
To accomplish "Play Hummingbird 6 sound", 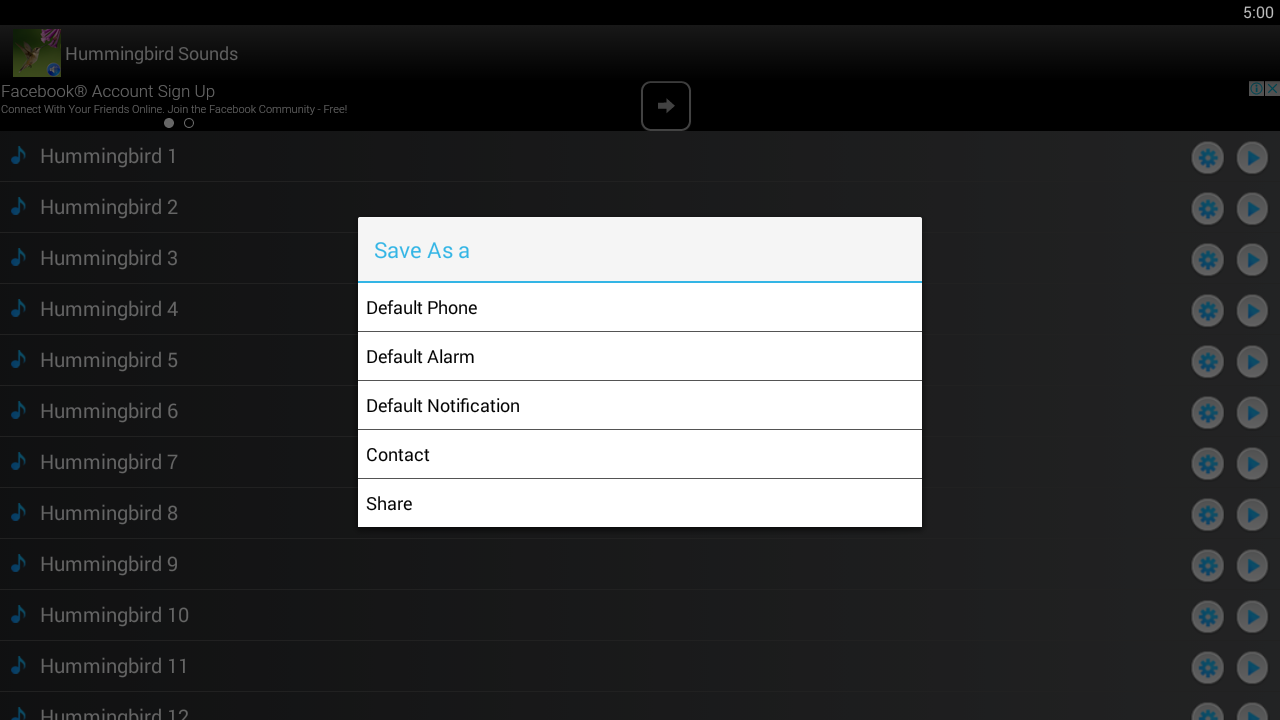I will pos(1252,412).
